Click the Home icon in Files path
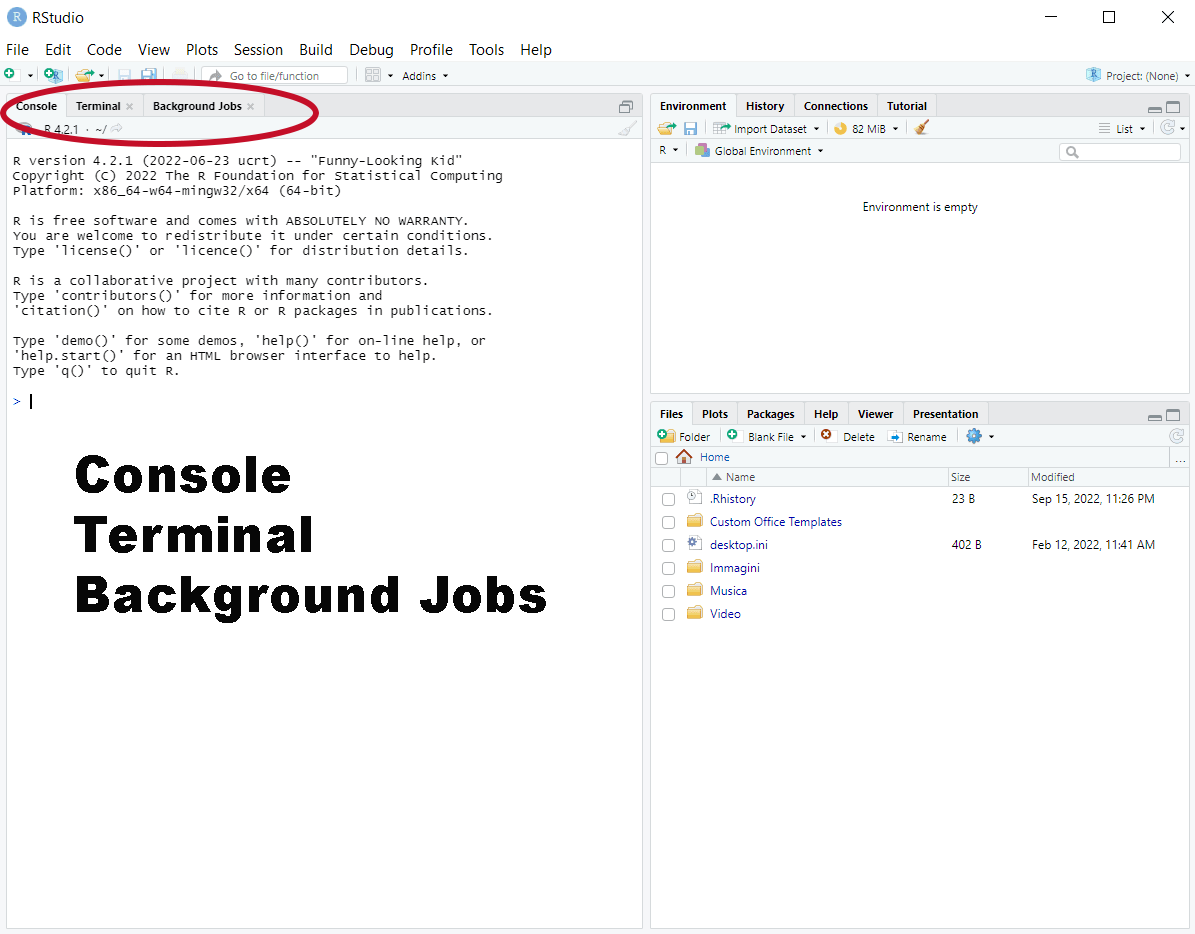The width and height of the screenshot is (1195, 934). click(684, 457)
